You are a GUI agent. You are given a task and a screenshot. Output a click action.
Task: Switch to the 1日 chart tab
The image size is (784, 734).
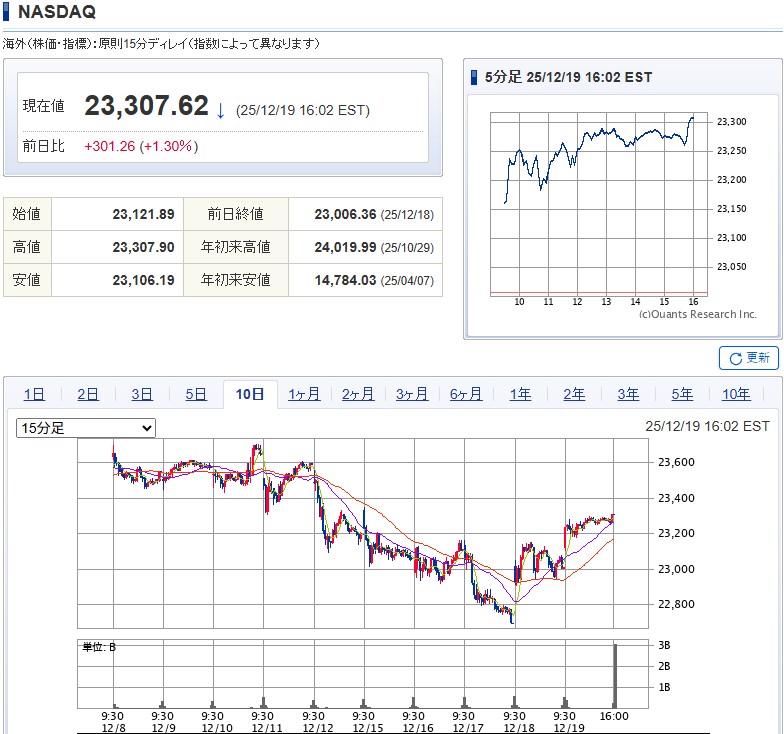coord(34,394)
